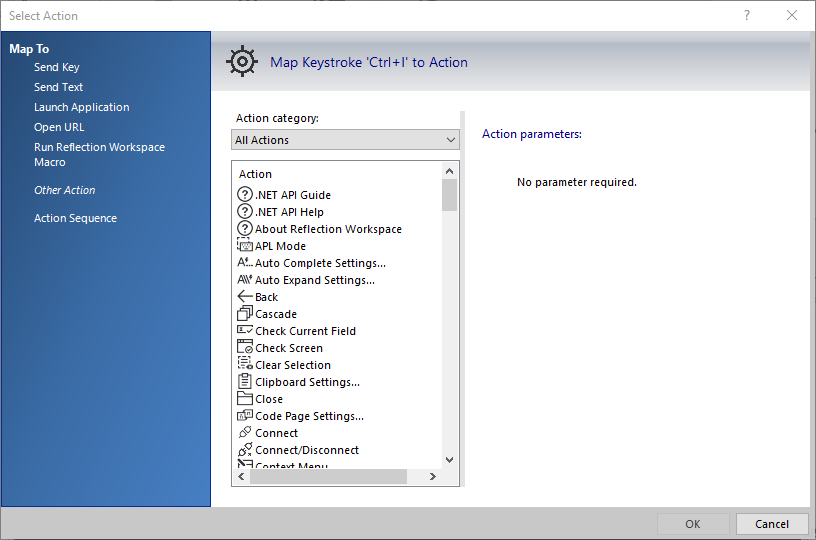The width and height of the screenshot is (816, 540).
Task: Select 'Check Current Field' list text
Action: point(305,331)
